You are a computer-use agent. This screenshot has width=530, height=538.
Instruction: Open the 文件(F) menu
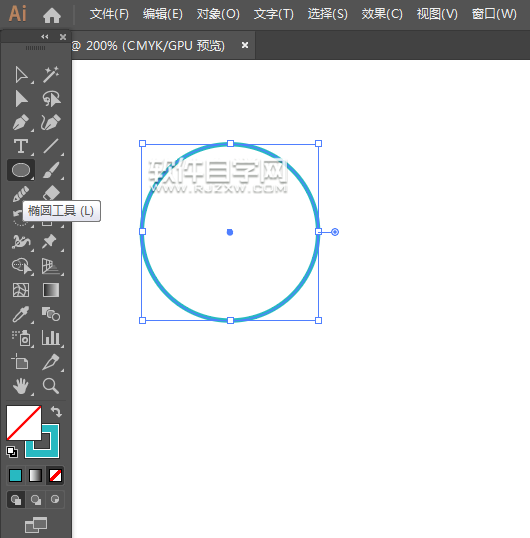pyautogui.click(x=109, y=14)
